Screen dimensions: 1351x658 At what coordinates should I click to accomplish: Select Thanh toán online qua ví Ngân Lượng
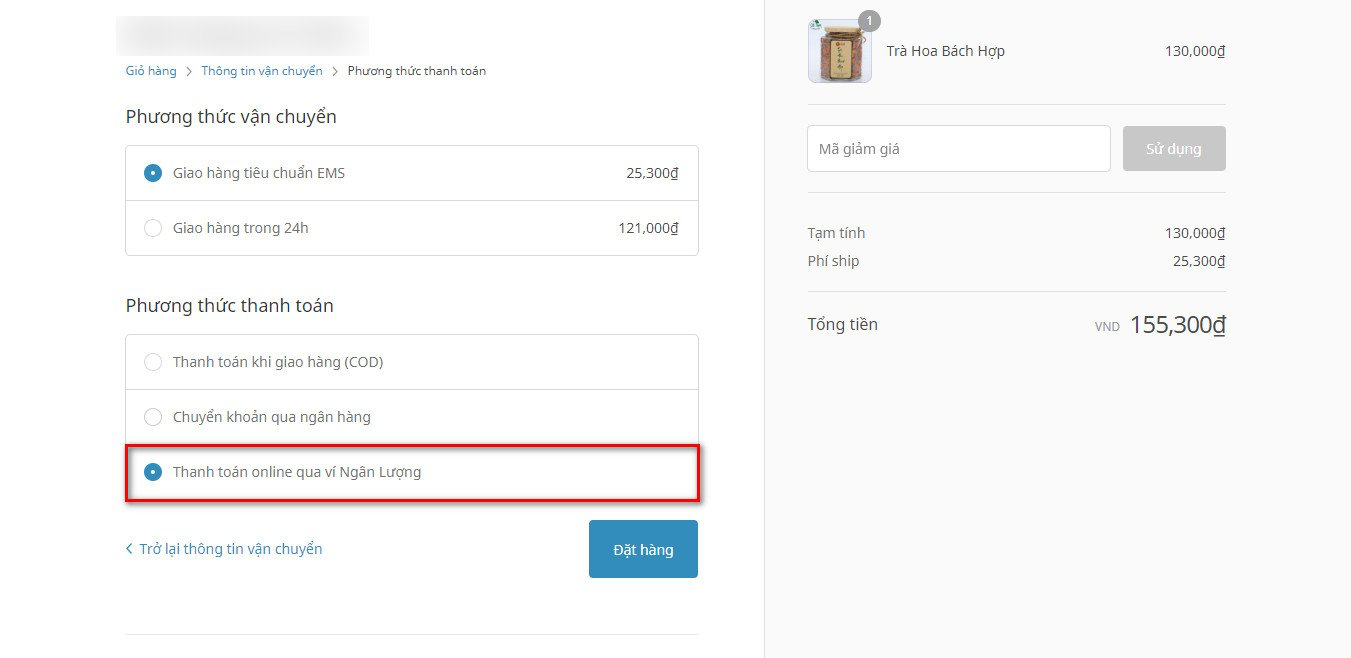click(153, 472)
